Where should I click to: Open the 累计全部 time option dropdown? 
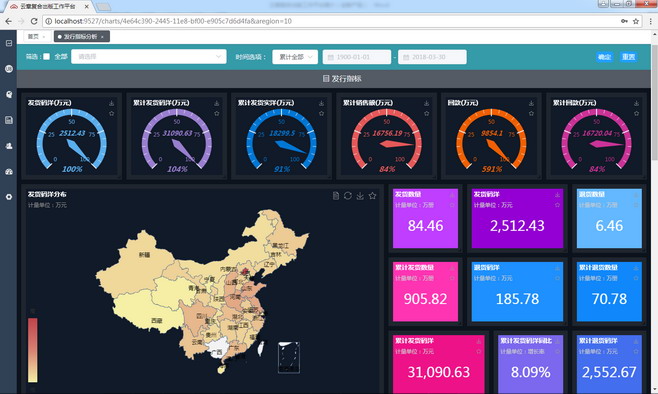point(295,57)
